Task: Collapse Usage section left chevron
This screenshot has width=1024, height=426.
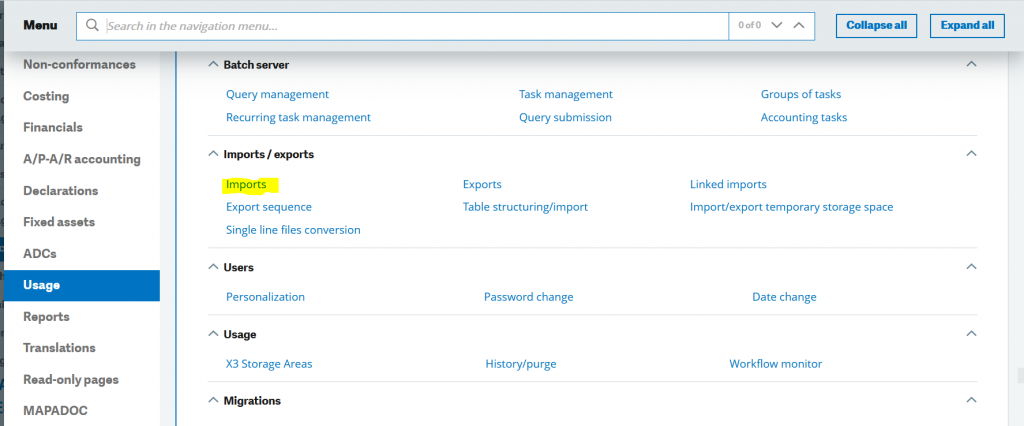Action: [x=213, y=334]
